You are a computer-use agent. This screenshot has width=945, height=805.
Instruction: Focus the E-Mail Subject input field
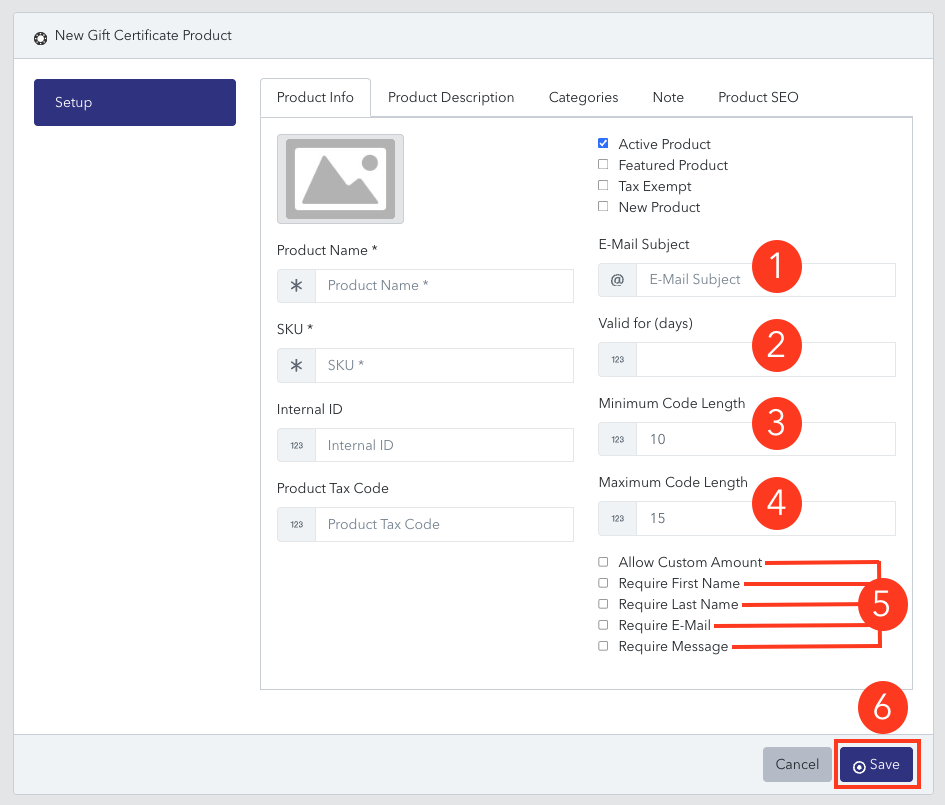tap(765, 280)
